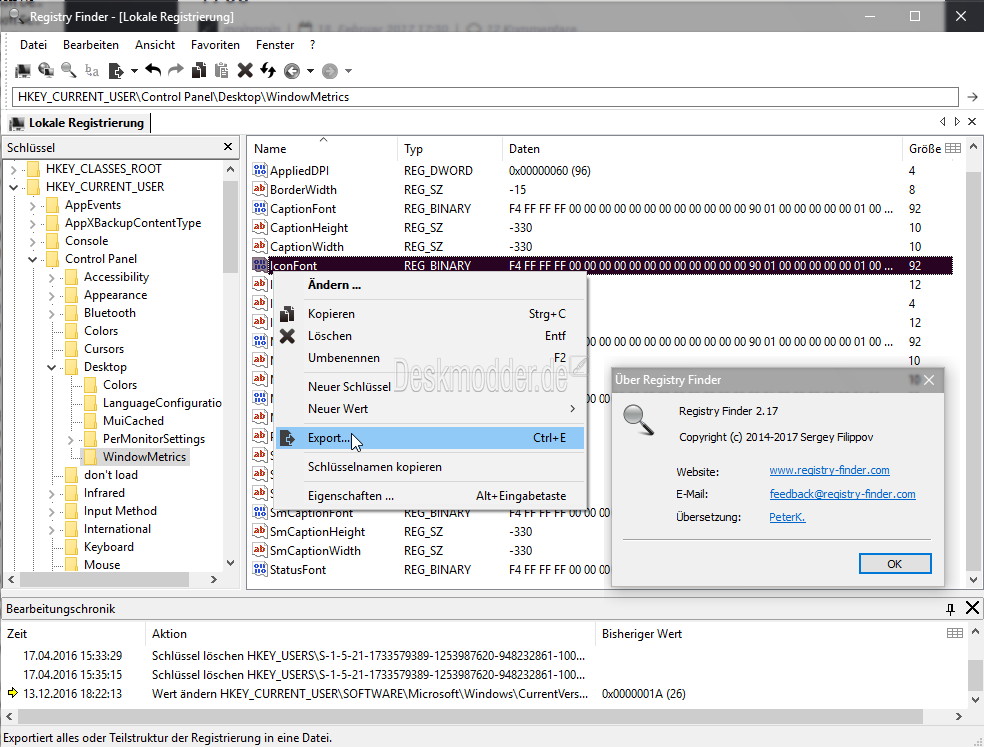
Task: Click the Desktop folder icon in tree
Action: [x=72, y=367]
